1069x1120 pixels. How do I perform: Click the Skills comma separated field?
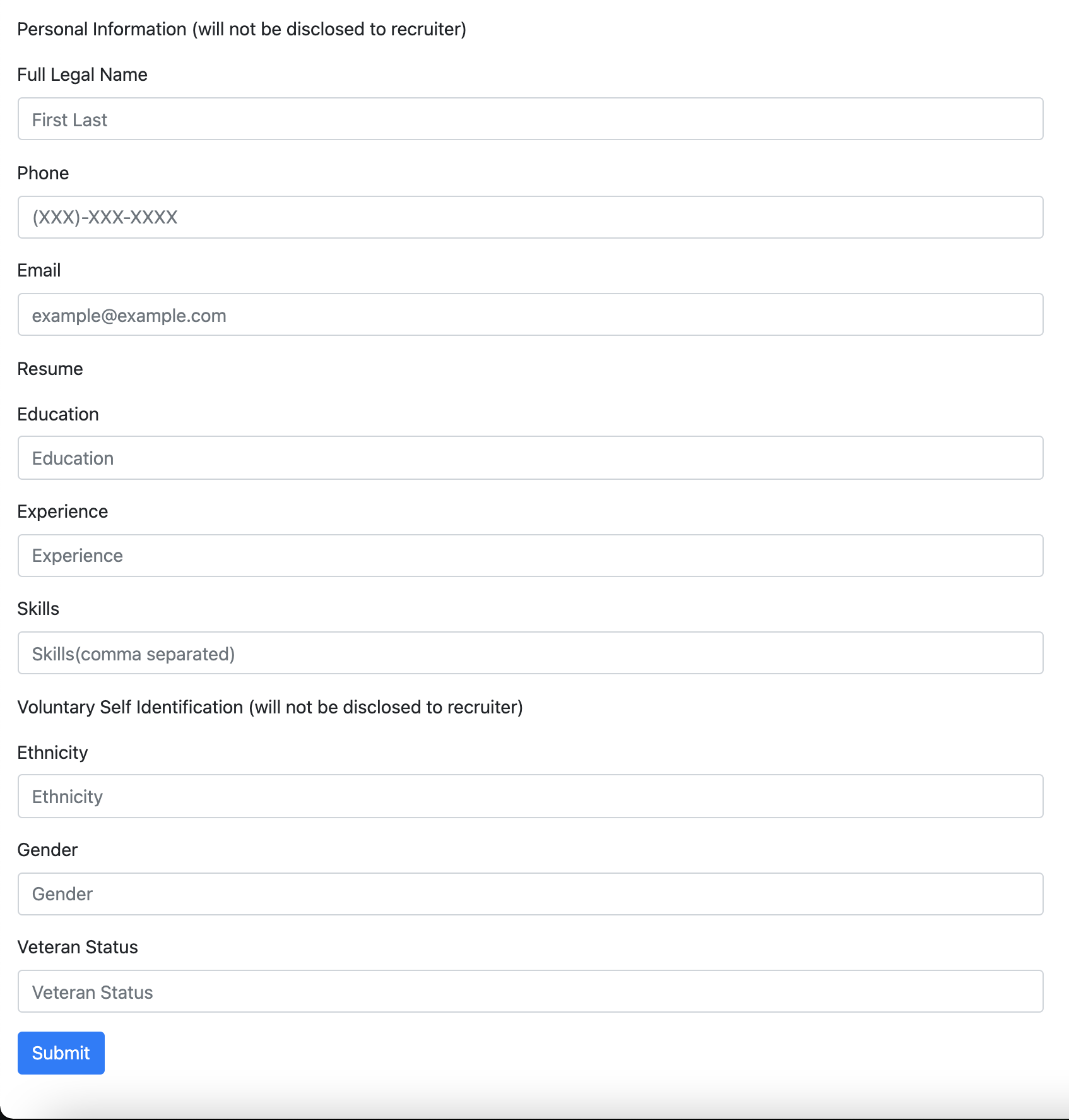point(530,653)
